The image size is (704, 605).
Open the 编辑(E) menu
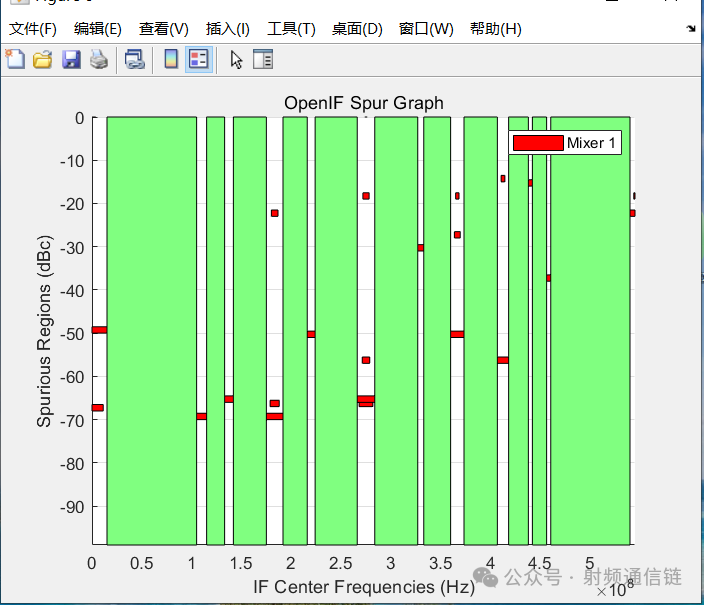pos(98,29)
